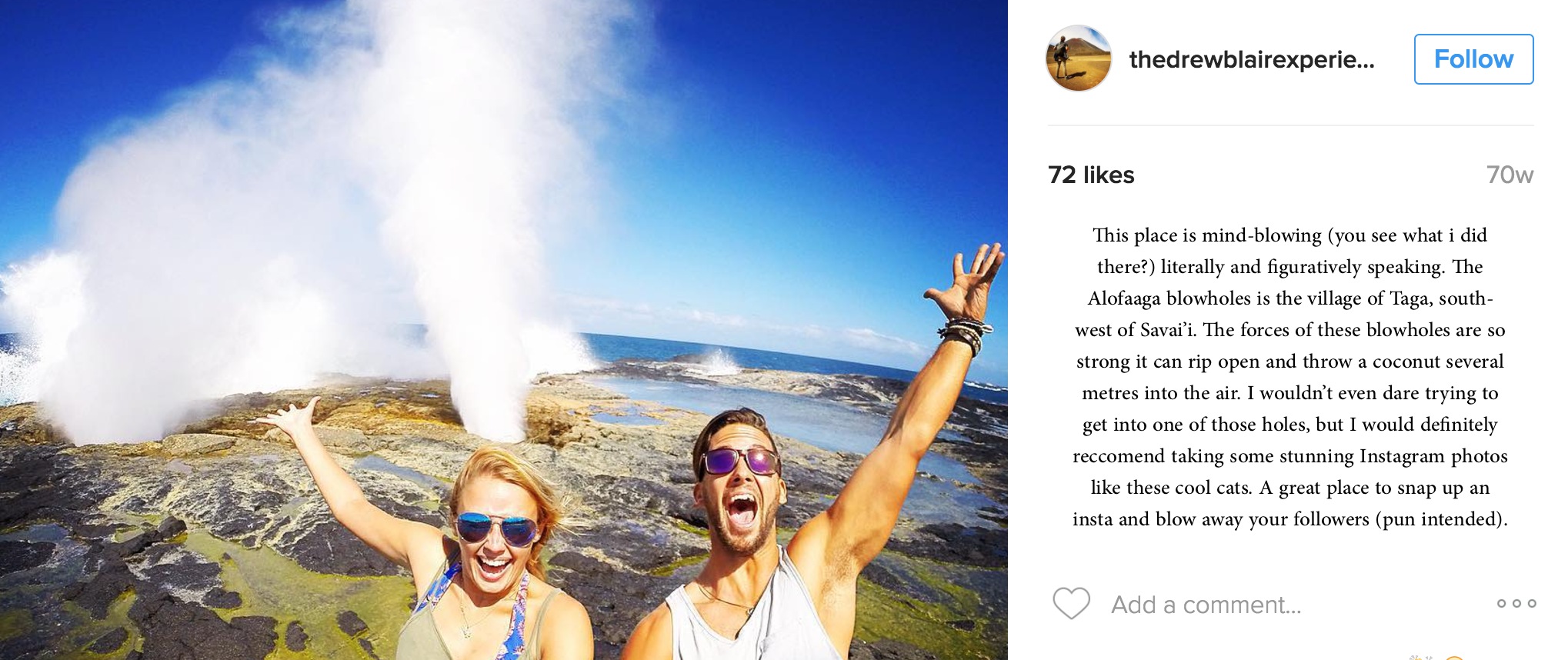This screenshot has width=1568, height=660.
Task: Click the Follow button
Action: [x=1473, y=59]
